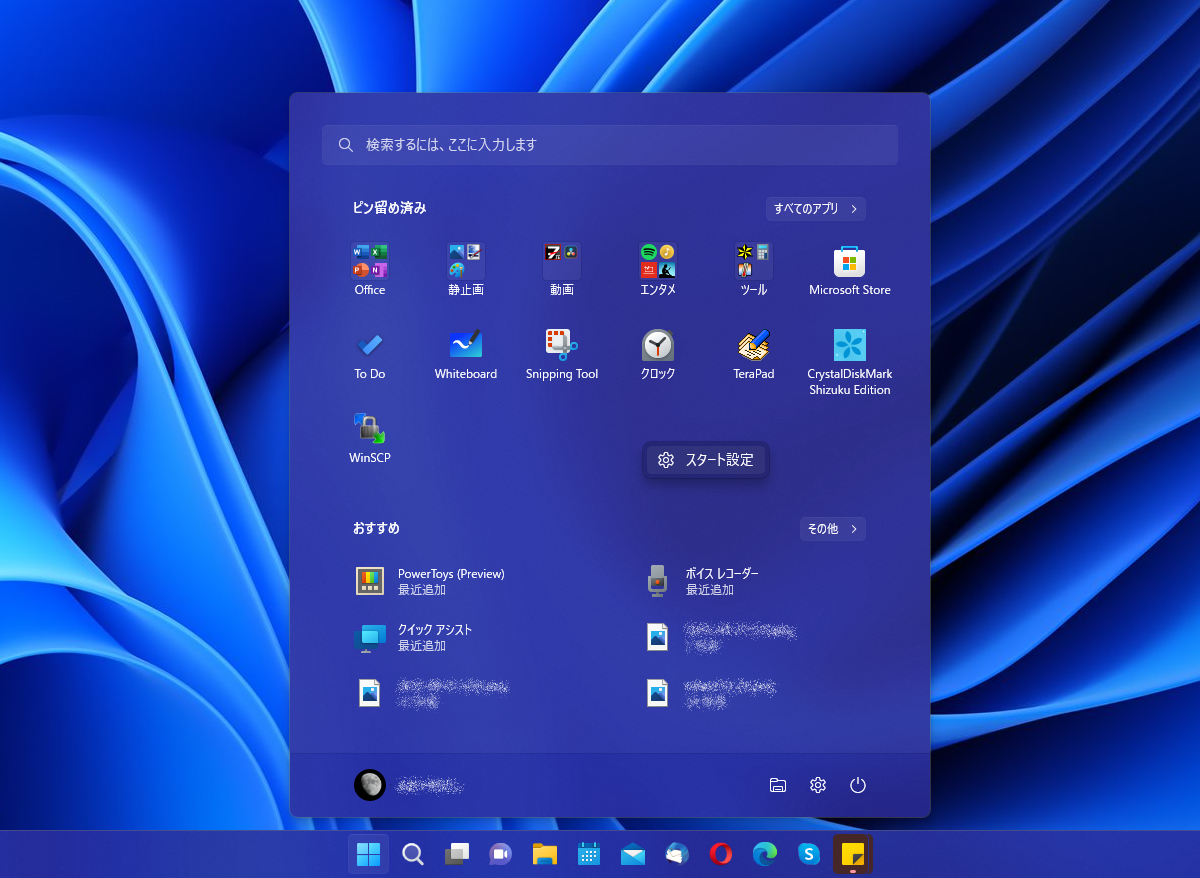The image size is (1200, 878).
Task: Click the おすすめ heading text
Action: [376, 528]
